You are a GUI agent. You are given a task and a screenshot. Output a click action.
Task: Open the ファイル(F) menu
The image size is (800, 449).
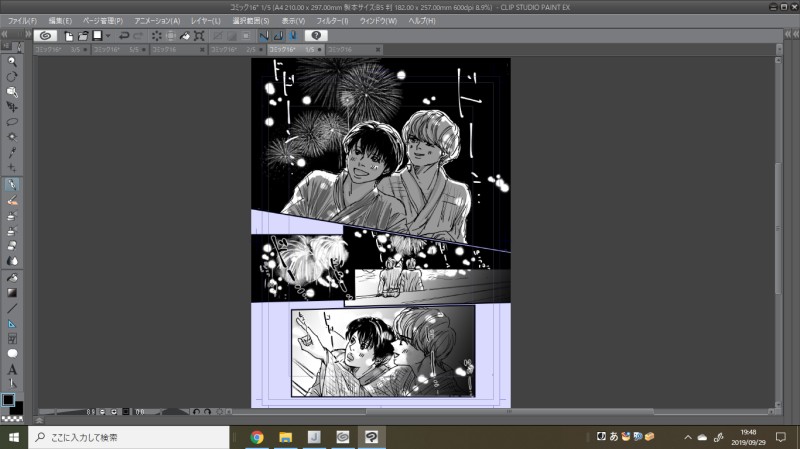coord(22,21)
